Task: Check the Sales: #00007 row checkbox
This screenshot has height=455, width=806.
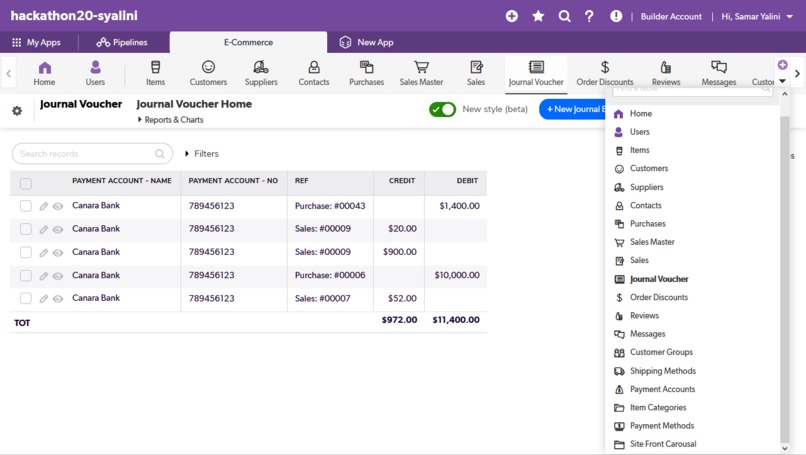Action: tap(26, 298)
